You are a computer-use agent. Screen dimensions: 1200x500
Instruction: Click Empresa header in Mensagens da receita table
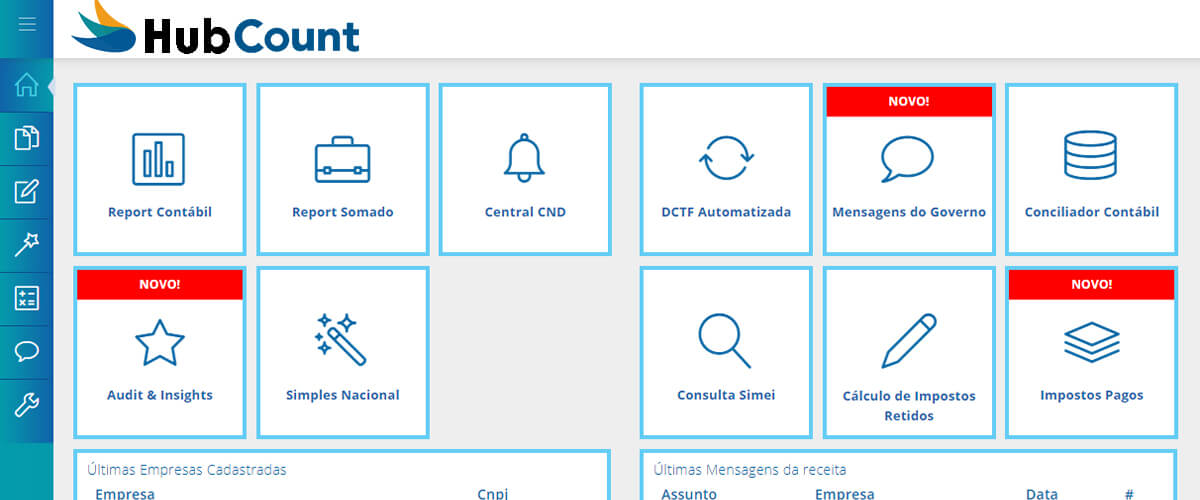click(x=845, y=494)
